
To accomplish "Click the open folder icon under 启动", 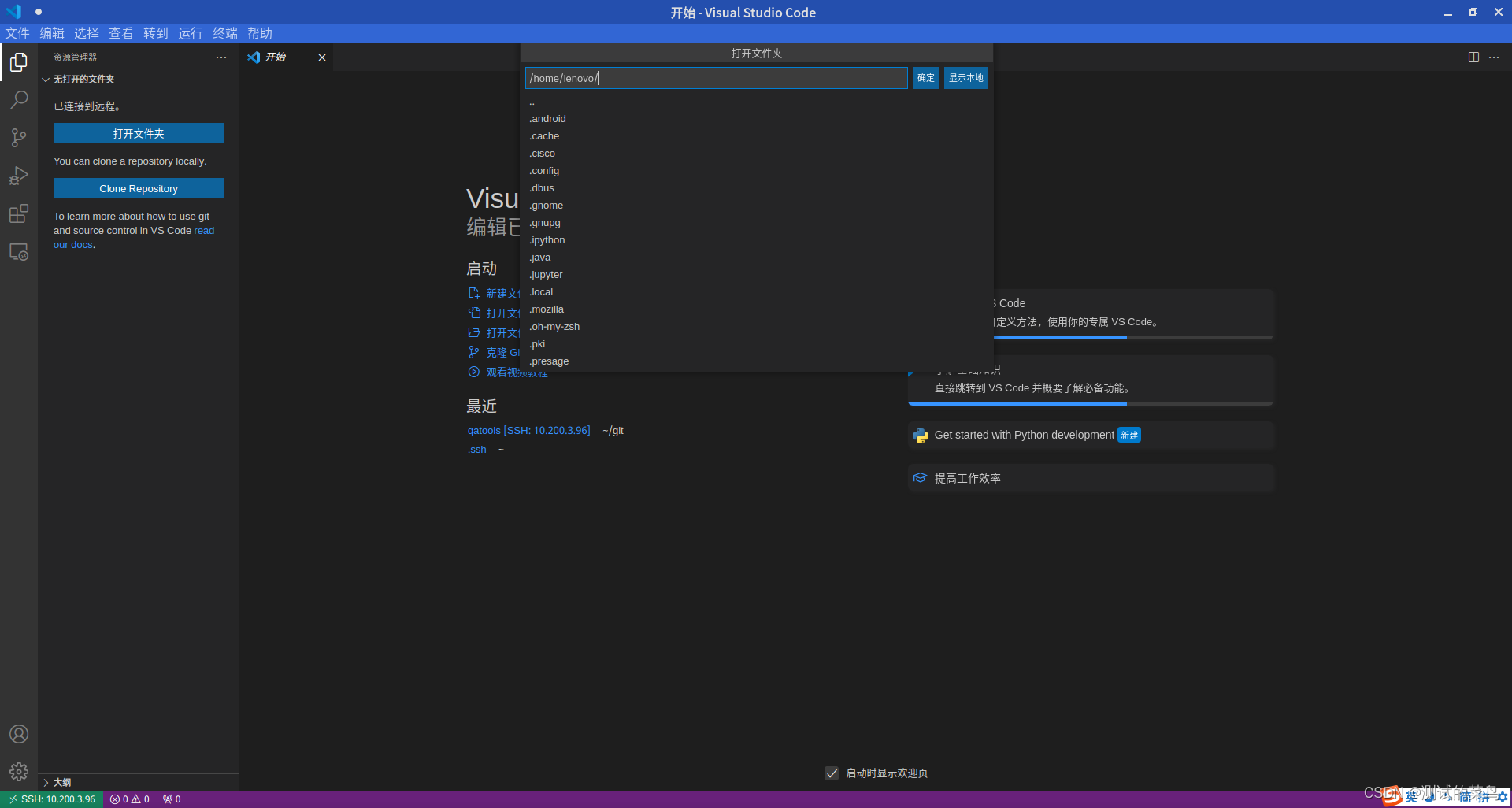I will click(474, 332).
